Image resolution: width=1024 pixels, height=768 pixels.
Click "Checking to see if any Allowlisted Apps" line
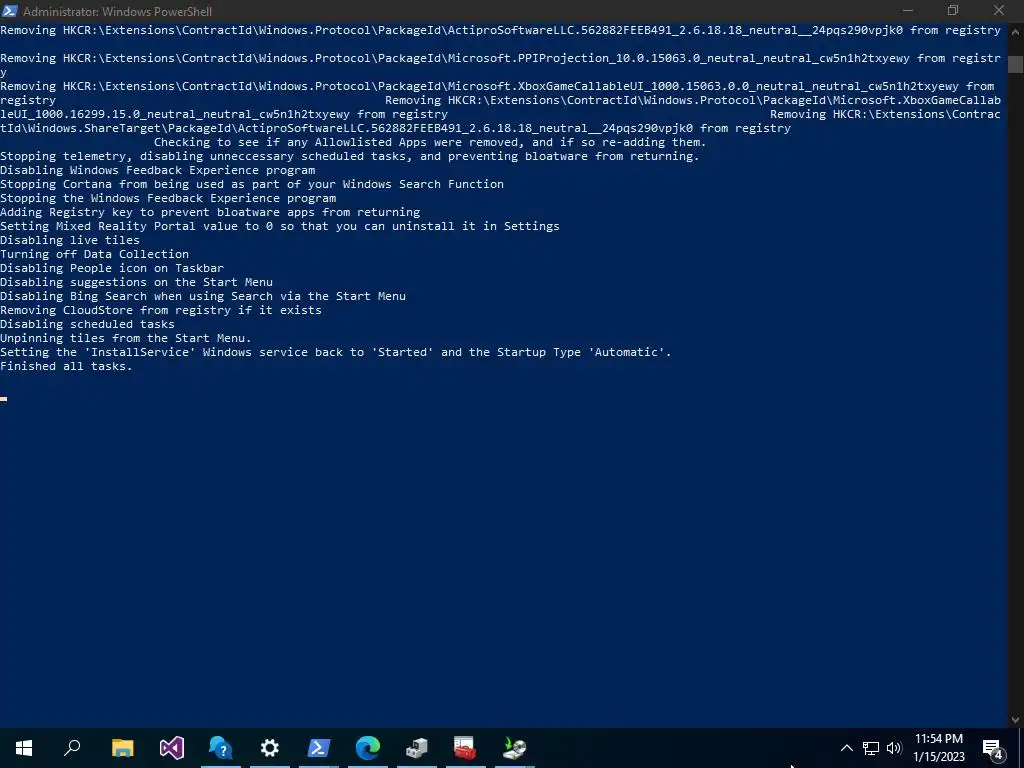point(430,142)
